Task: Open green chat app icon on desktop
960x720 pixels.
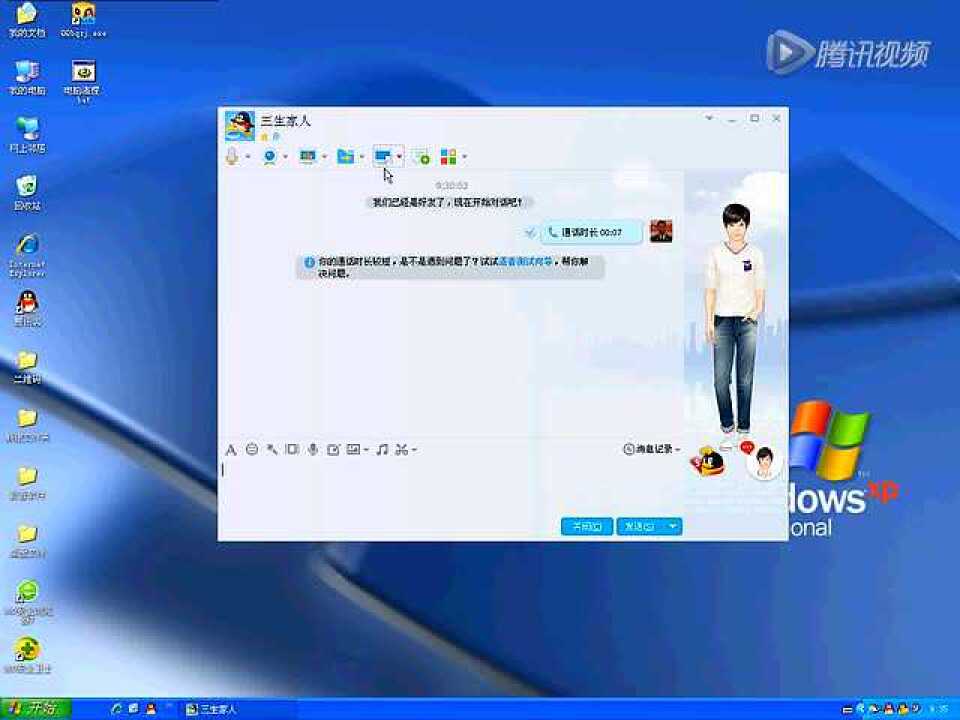Action: (28, 602)
